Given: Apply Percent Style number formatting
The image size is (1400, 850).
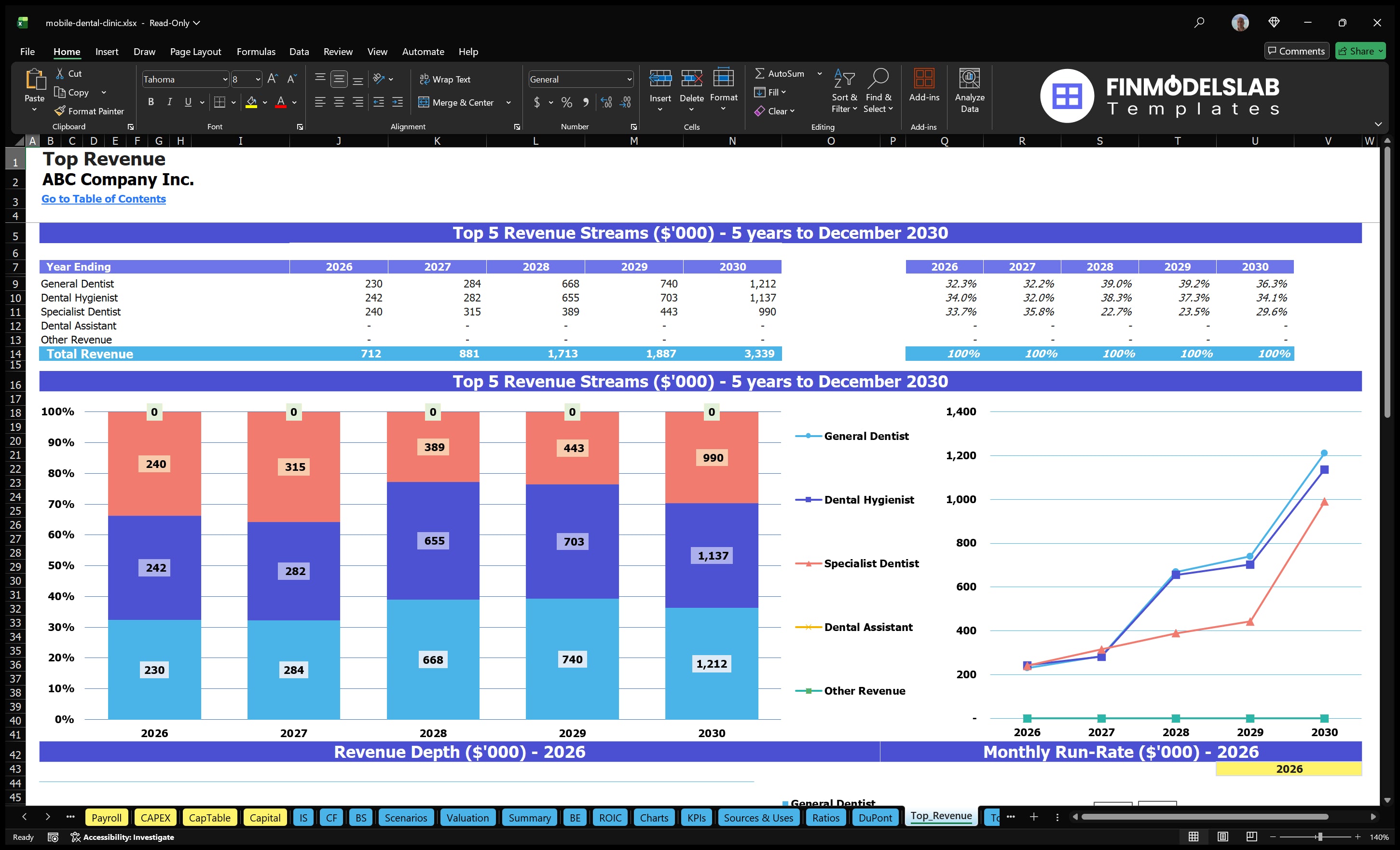Looking at the screenshot, I should [x=566, y=103].
